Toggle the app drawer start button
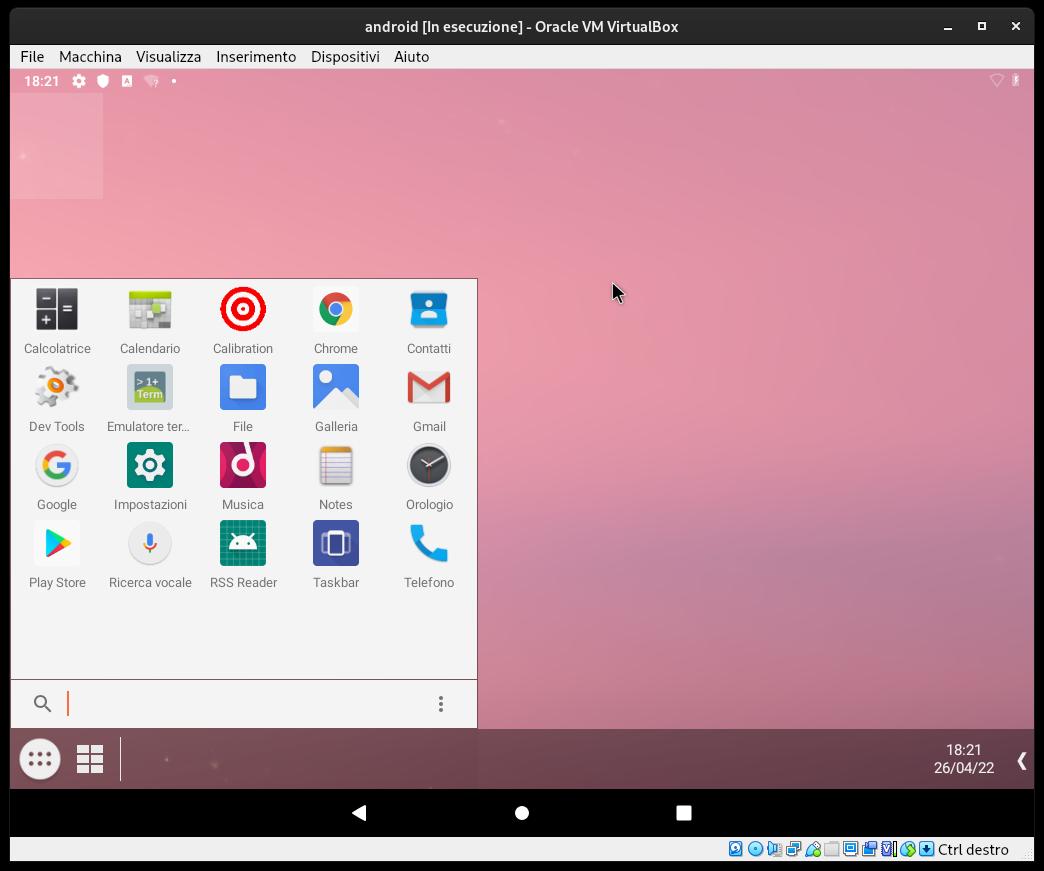This screenshot has height=871, width=1044. pos(40,759)
